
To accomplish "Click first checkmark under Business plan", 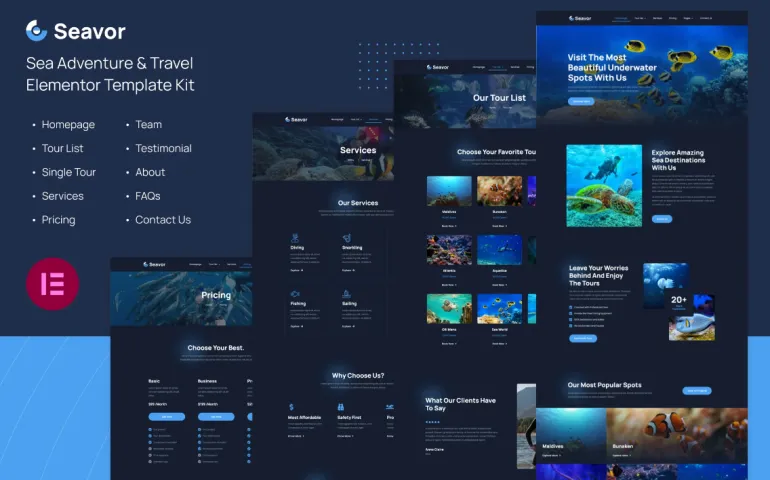I will pos(200,430).
